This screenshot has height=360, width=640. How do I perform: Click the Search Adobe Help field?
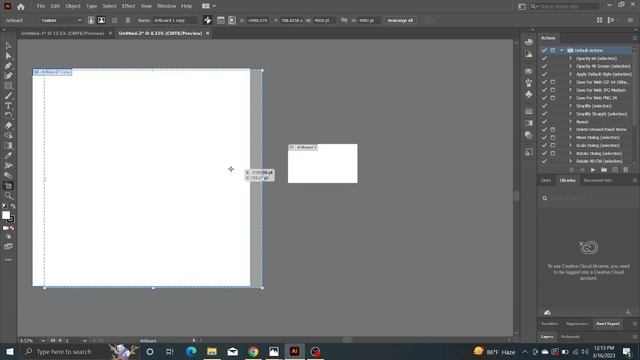pyautogui.click(x=565, y=6)
